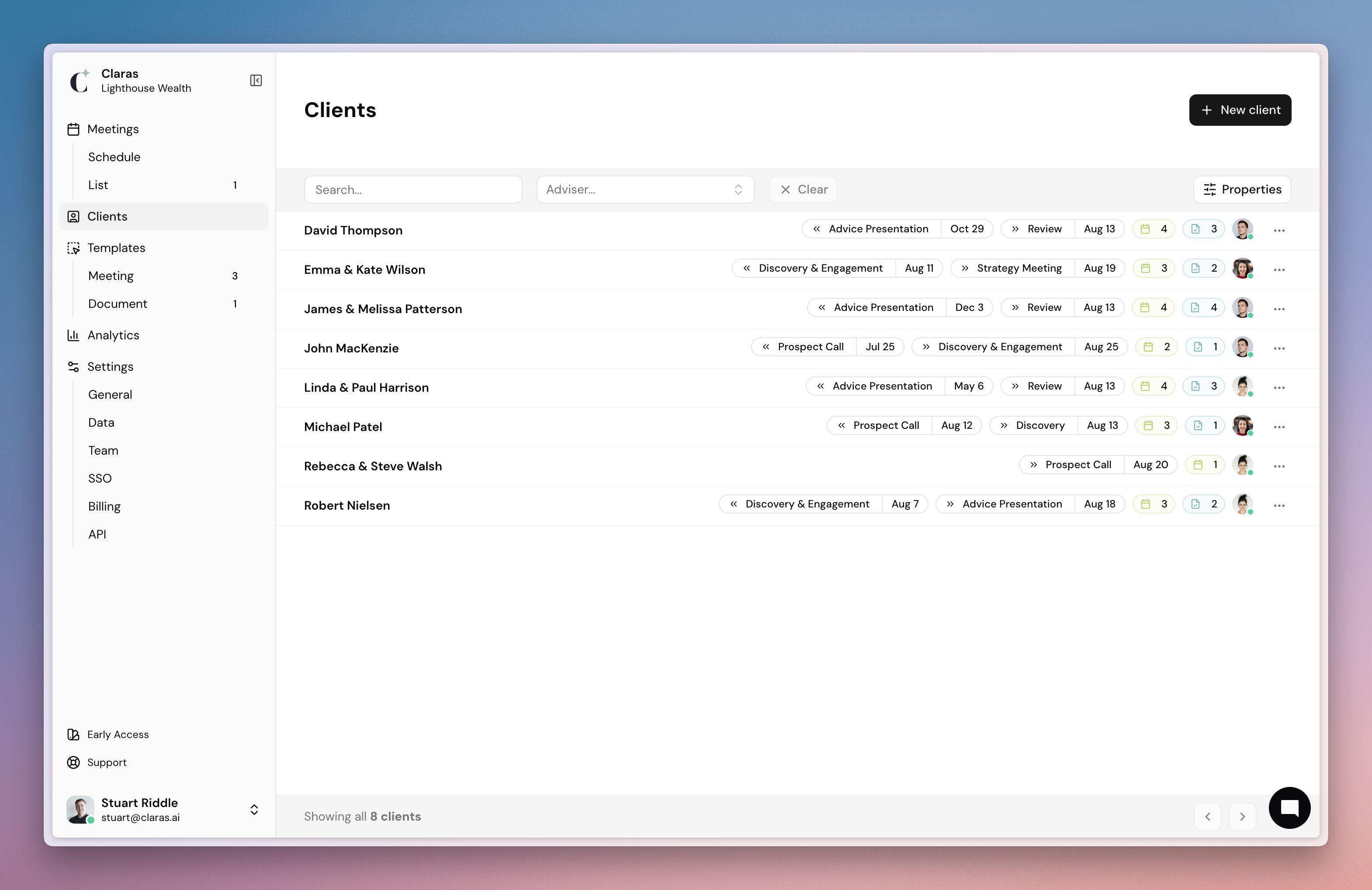Open the Adviser filter dropdown
The image size is (1372, 890).
pos(645,190)
